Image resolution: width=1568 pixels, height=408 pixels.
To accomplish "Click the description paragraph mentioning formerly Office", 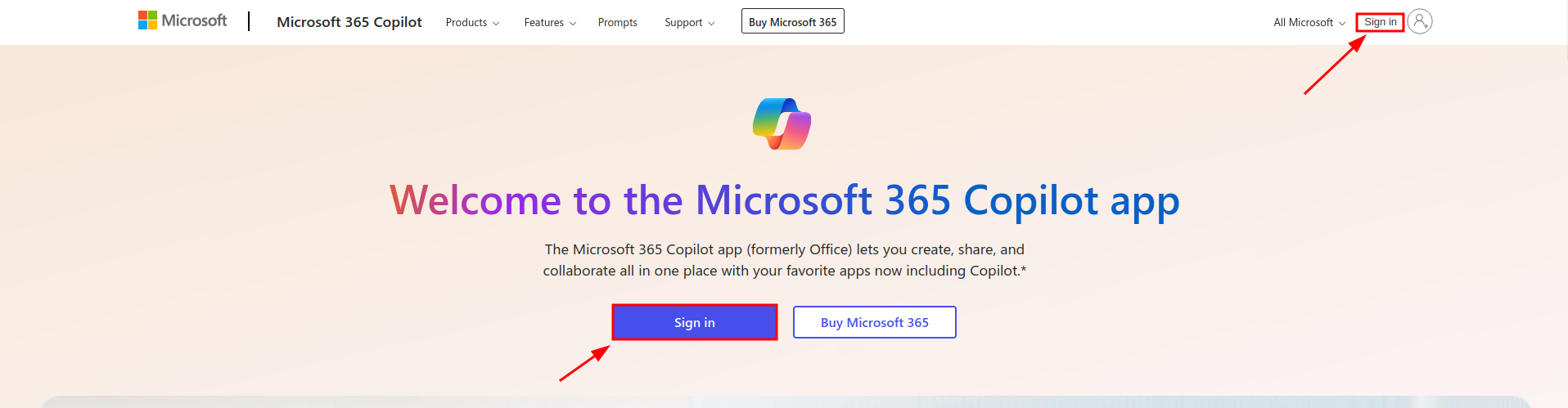I will tap(784, 260).
